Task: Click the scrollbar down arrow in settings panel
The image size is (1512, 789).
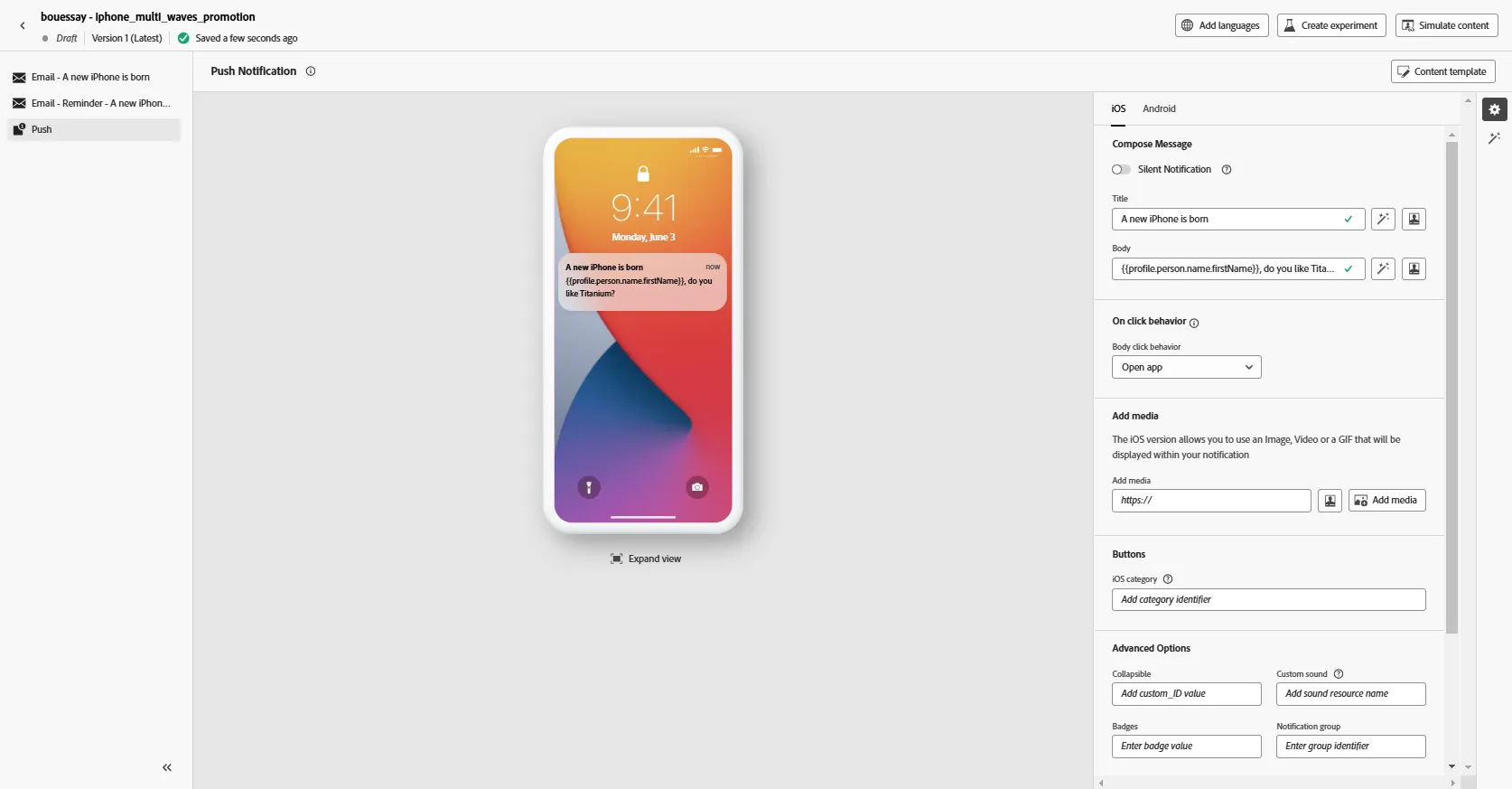Action: pos(1451,766)
